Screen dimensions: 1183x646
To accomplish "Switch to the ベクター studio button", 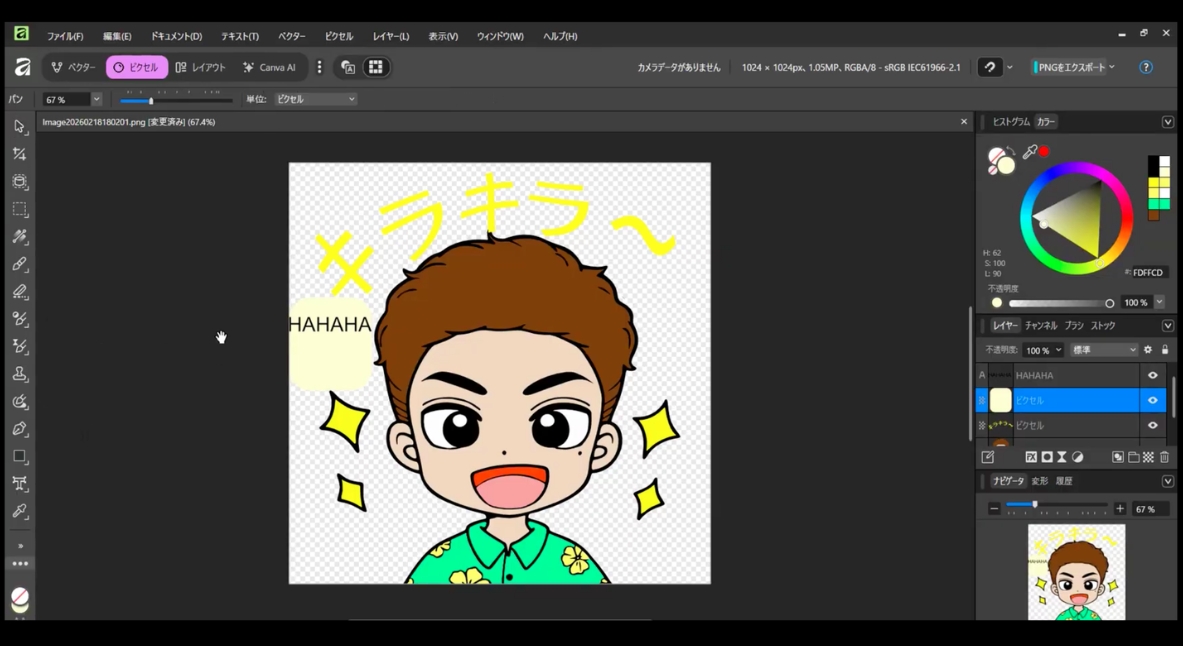I will (x=74, y=67).
